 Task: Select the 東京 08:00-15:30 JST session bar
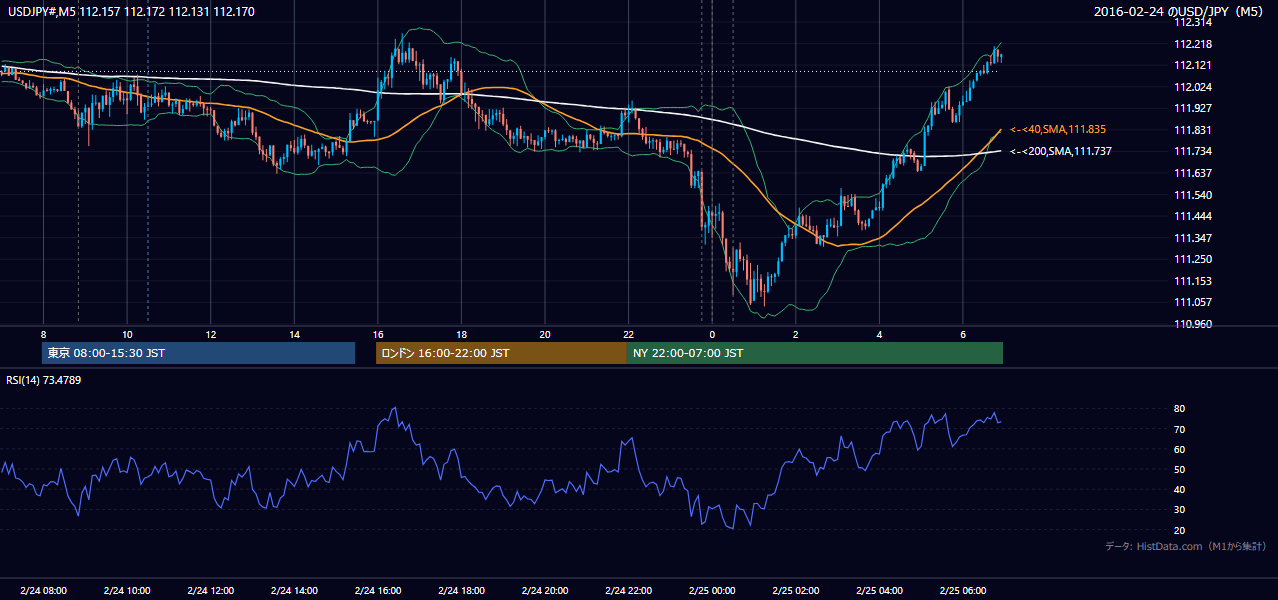coord(199,353)
